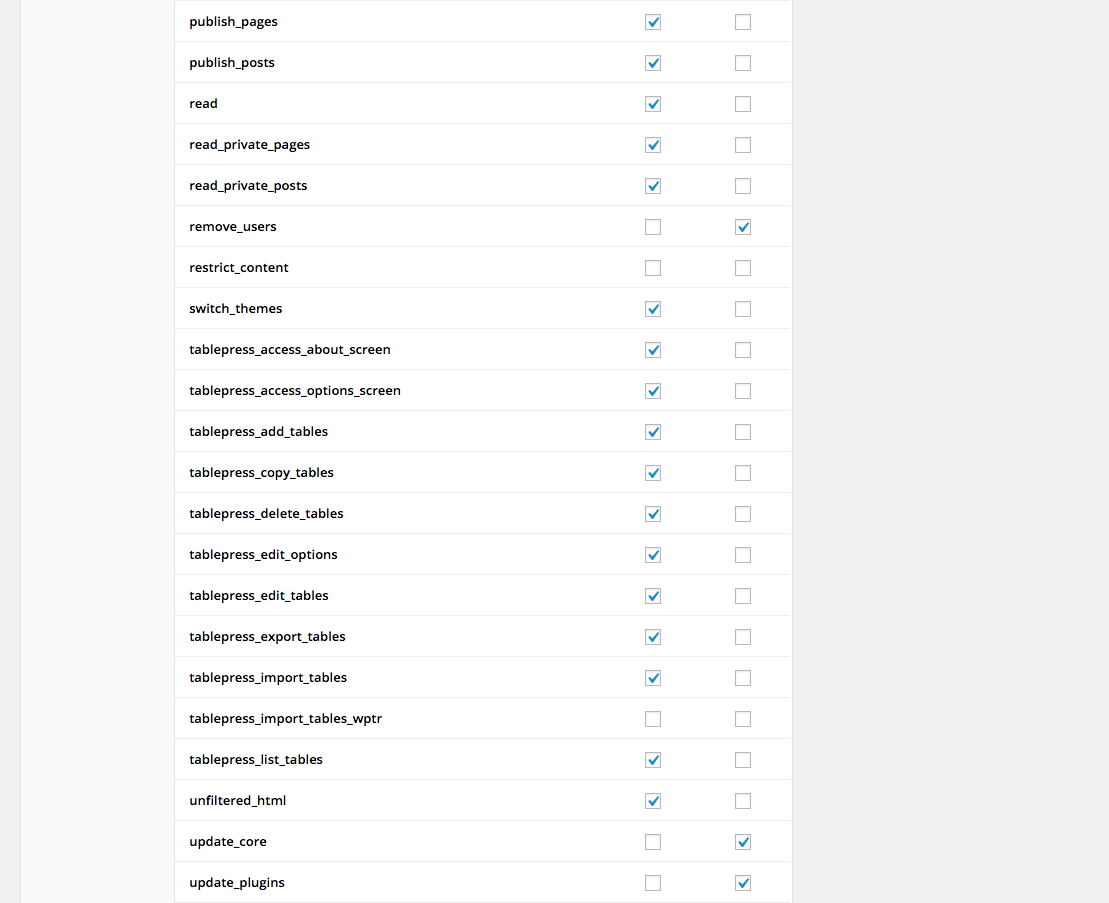The width and height of the screenshot is (1109, 903).
Task: Check grant checkbox for update_plugins
Action: (653, 883)
